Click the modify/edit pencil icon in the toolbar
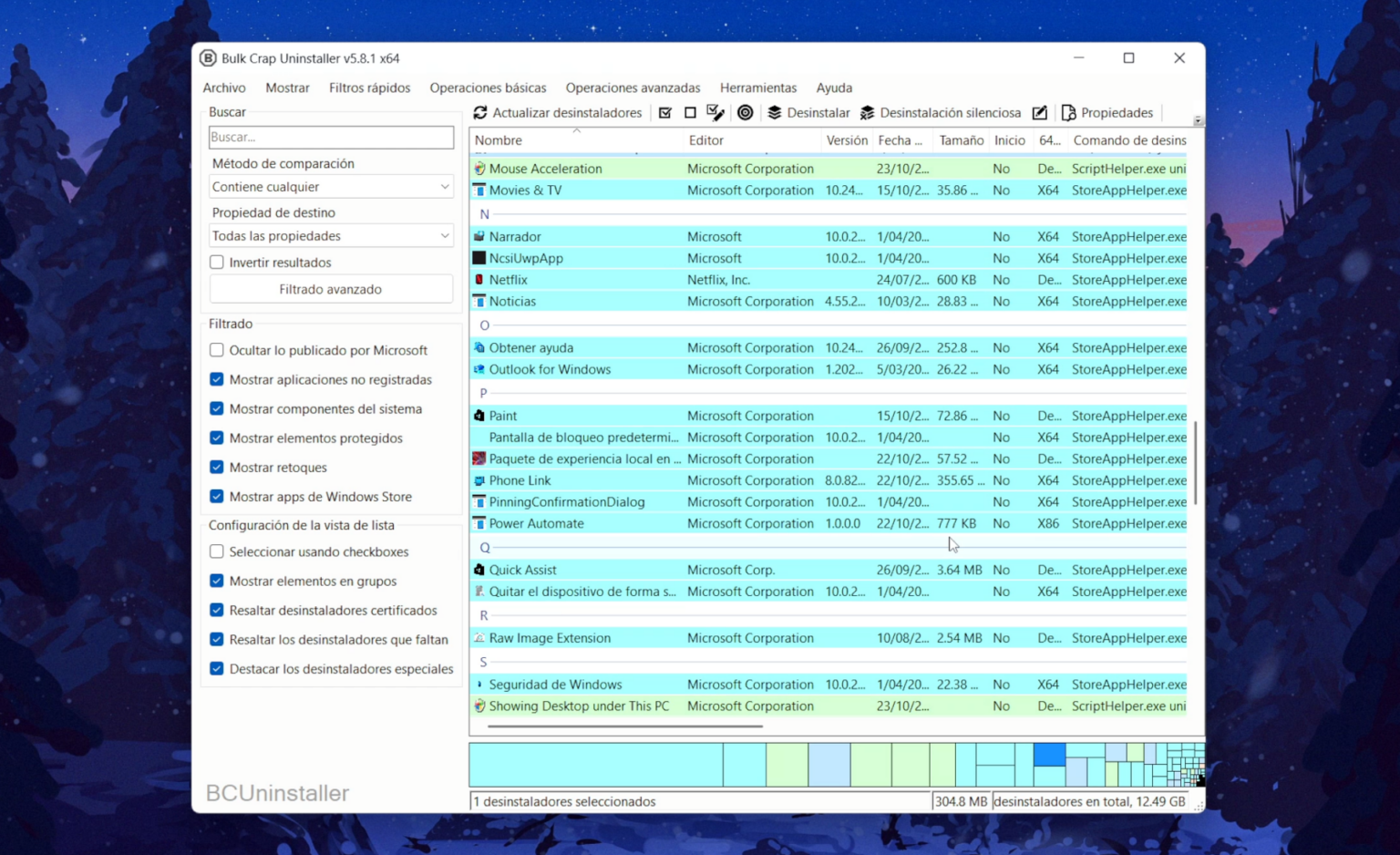The height and width of the screenshot is (855, 1400). coord(1040,112)
